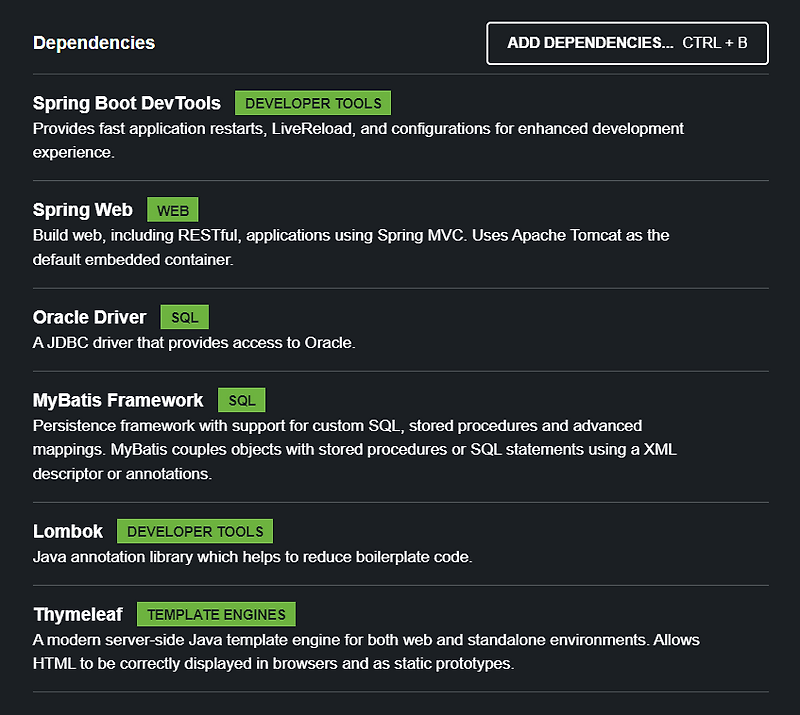Click the SQL badge beside Oracle Driver

(x=184, y=316)
